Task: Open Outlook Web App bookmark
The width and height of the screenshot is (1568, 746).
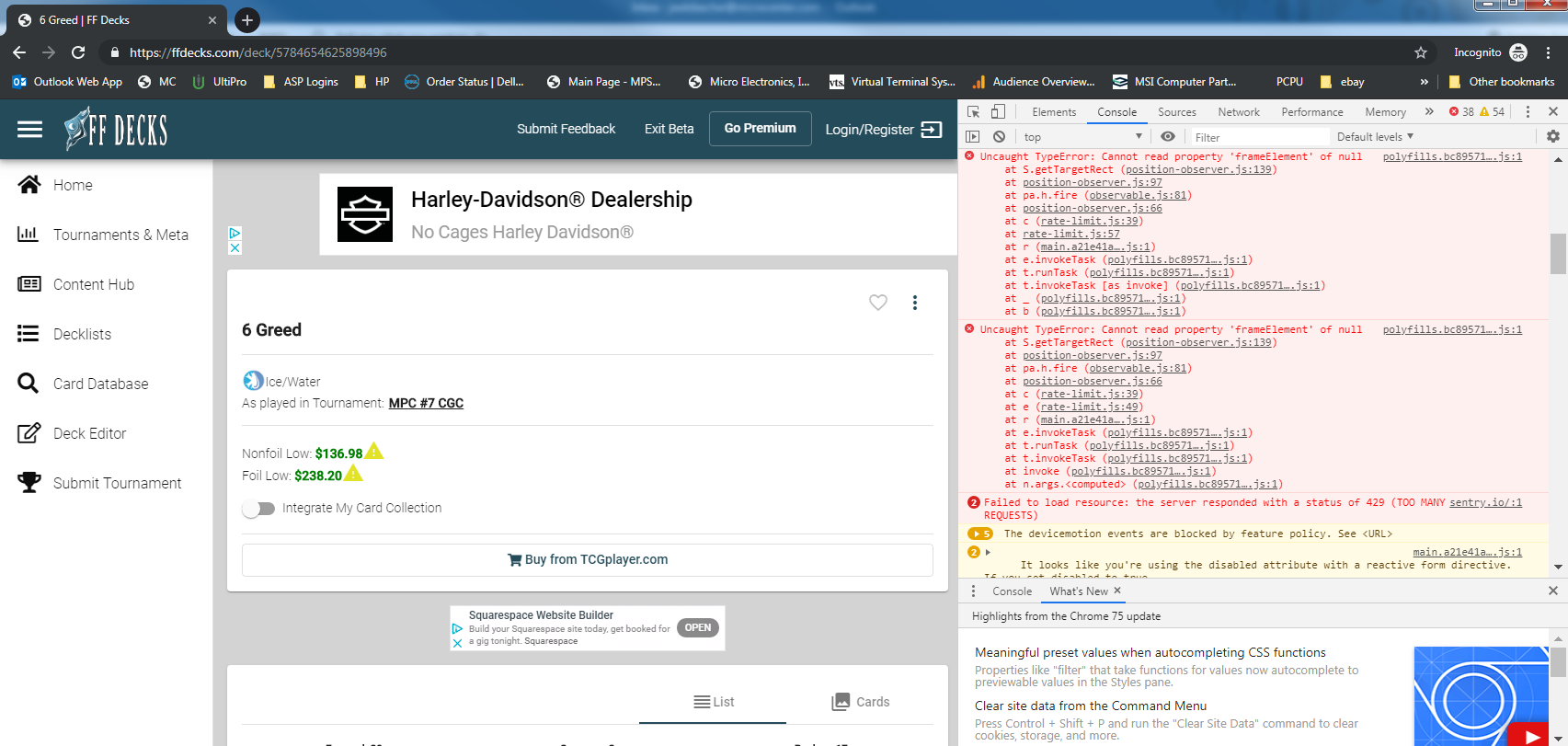Action: coord(67,82)
